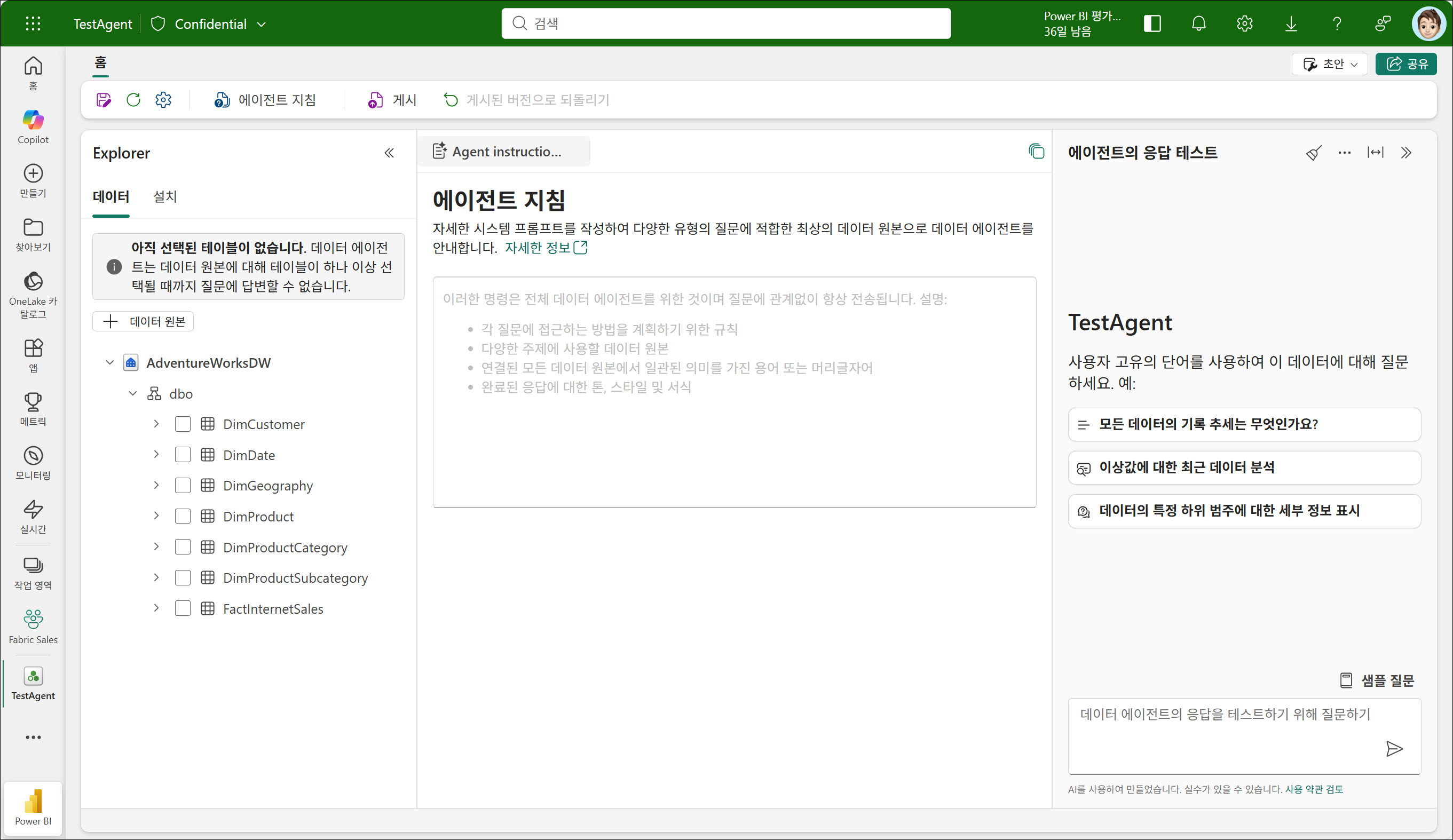Click the save icon in the toolbar
1453x840 pixels.
[104, 100]
